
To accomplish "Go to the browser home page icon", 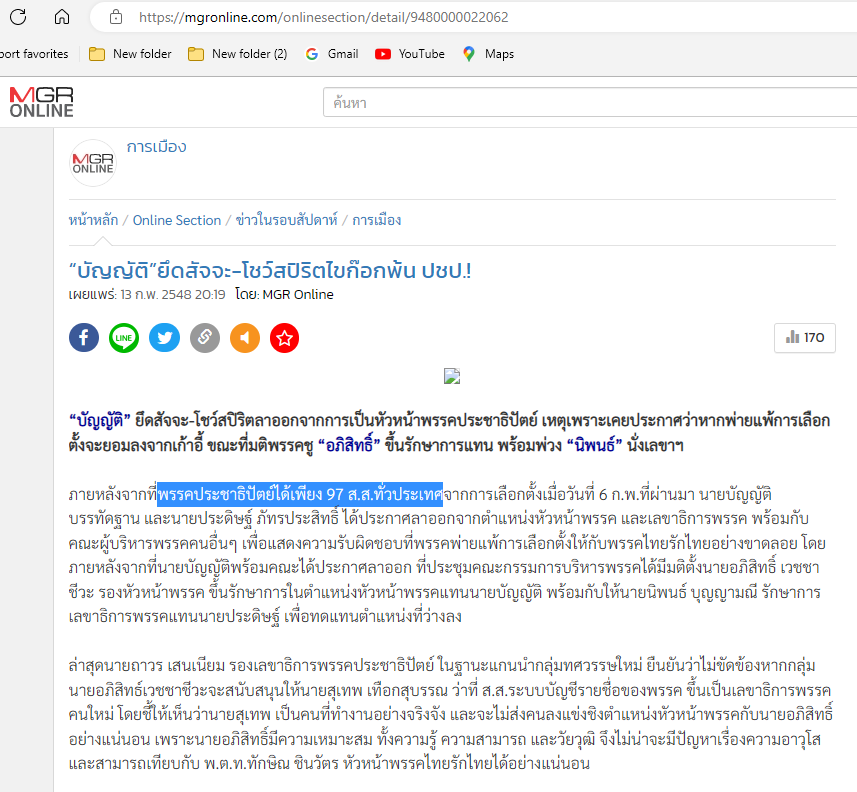I will [62, 17].
